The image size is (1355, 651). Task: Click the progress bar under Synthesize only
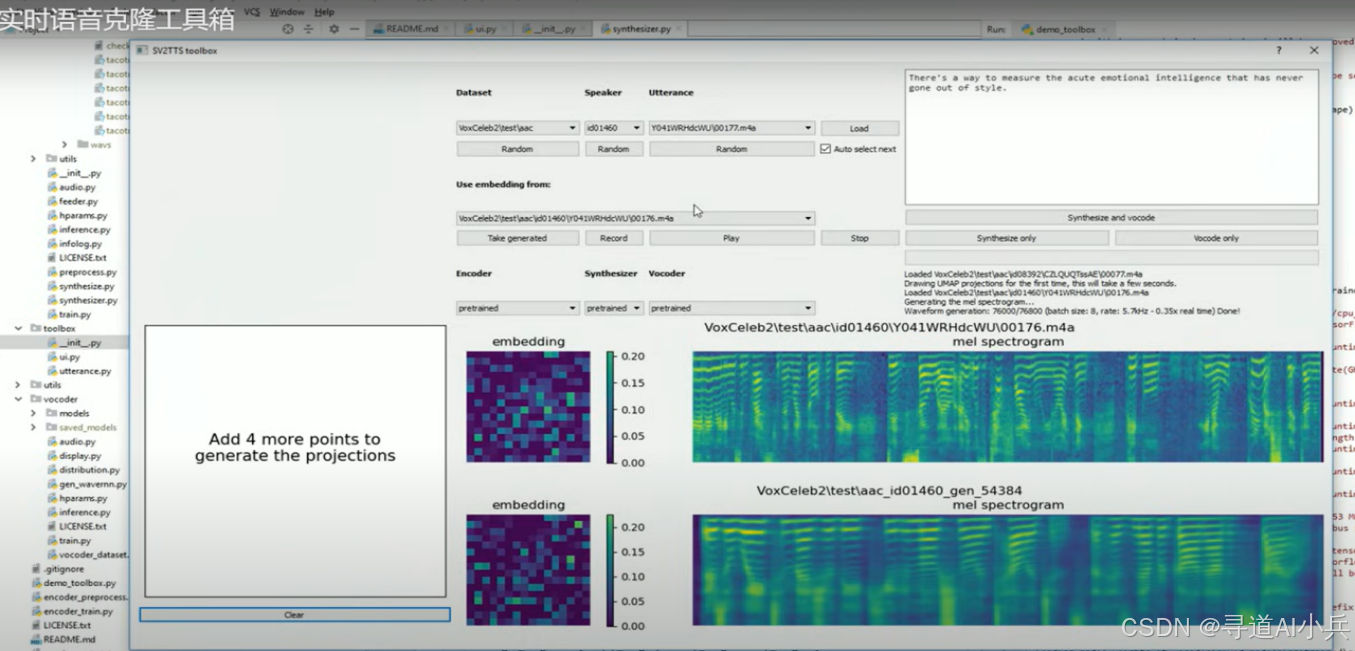[1111, 258]
